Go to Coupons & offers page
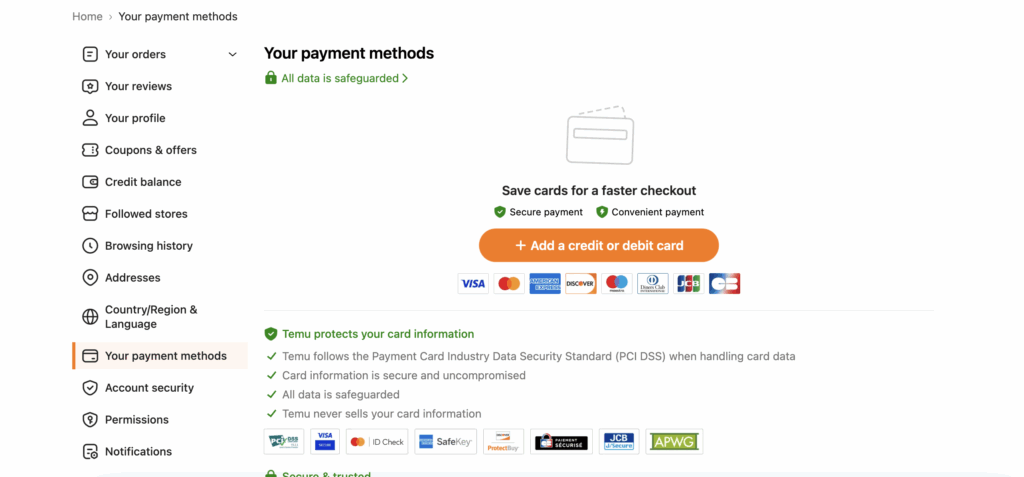 coord(150,150)
